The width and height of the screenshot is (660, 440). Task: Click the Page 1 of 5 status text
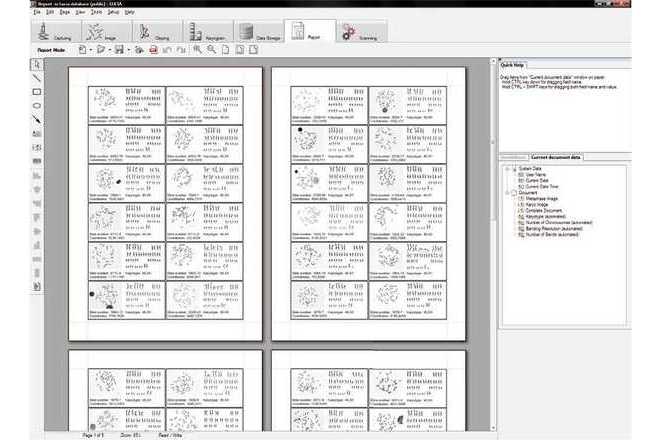(93, 435)
